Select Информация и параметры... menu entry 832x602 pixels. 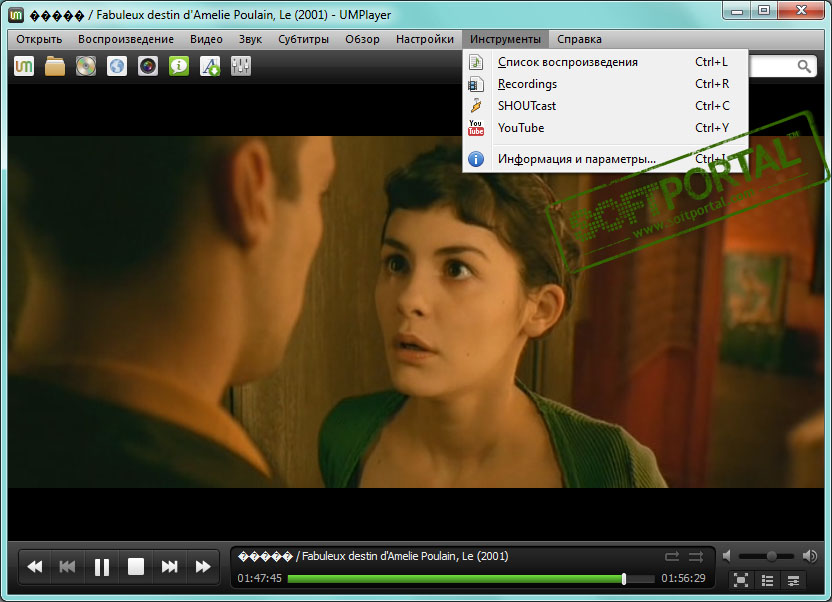click(x=605, y=159)
